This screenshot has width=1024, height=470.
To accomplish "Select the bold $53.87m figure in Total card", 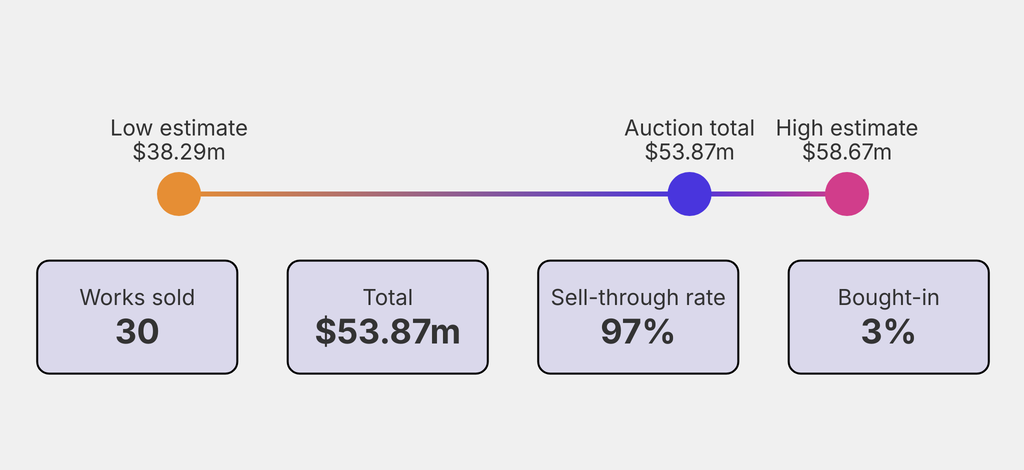I will [388, 331].
